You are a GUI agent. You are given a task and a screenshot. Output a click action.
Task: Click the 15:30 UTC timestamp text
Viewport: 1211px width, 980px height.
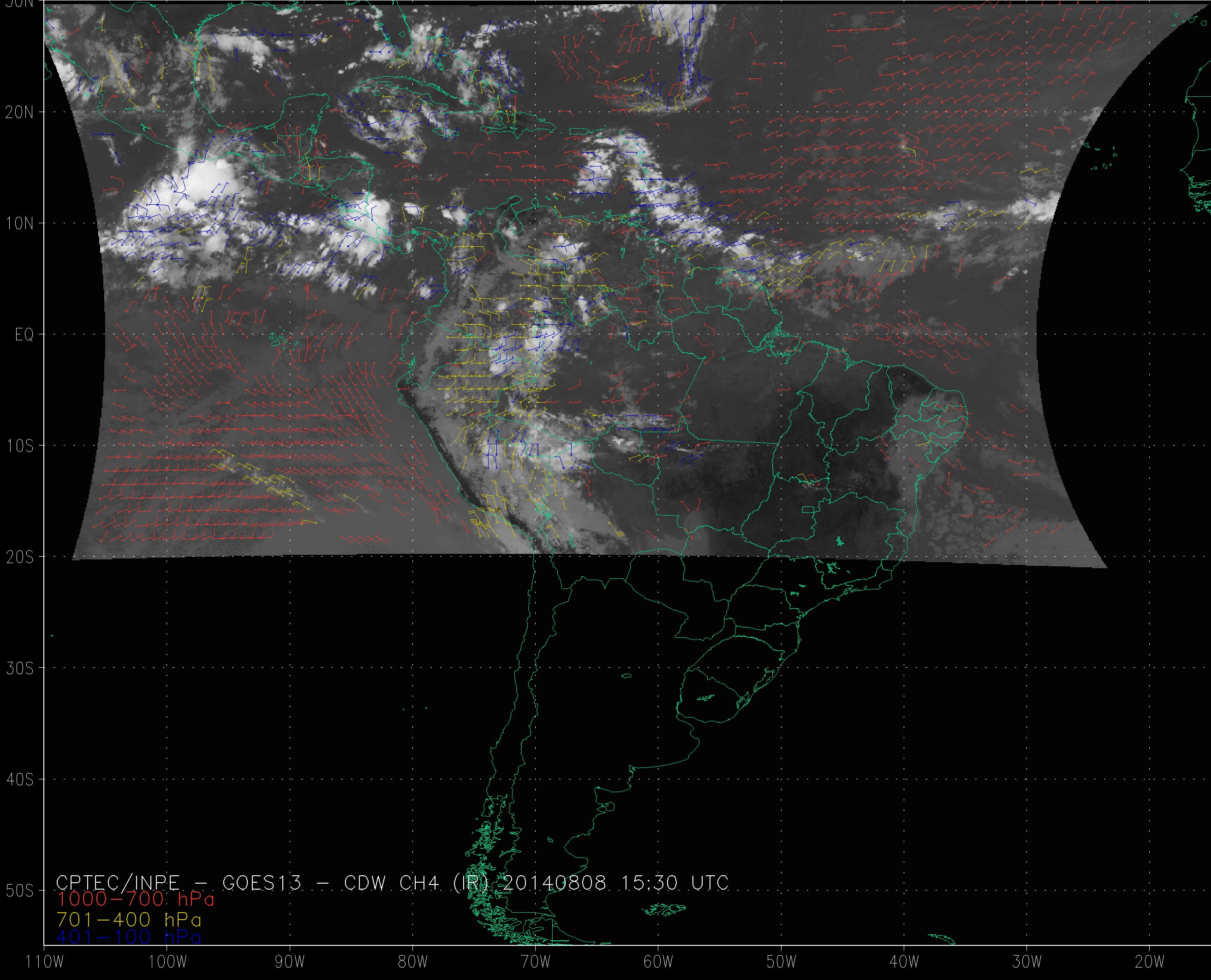pyautogui.click(x=675, y=882)
